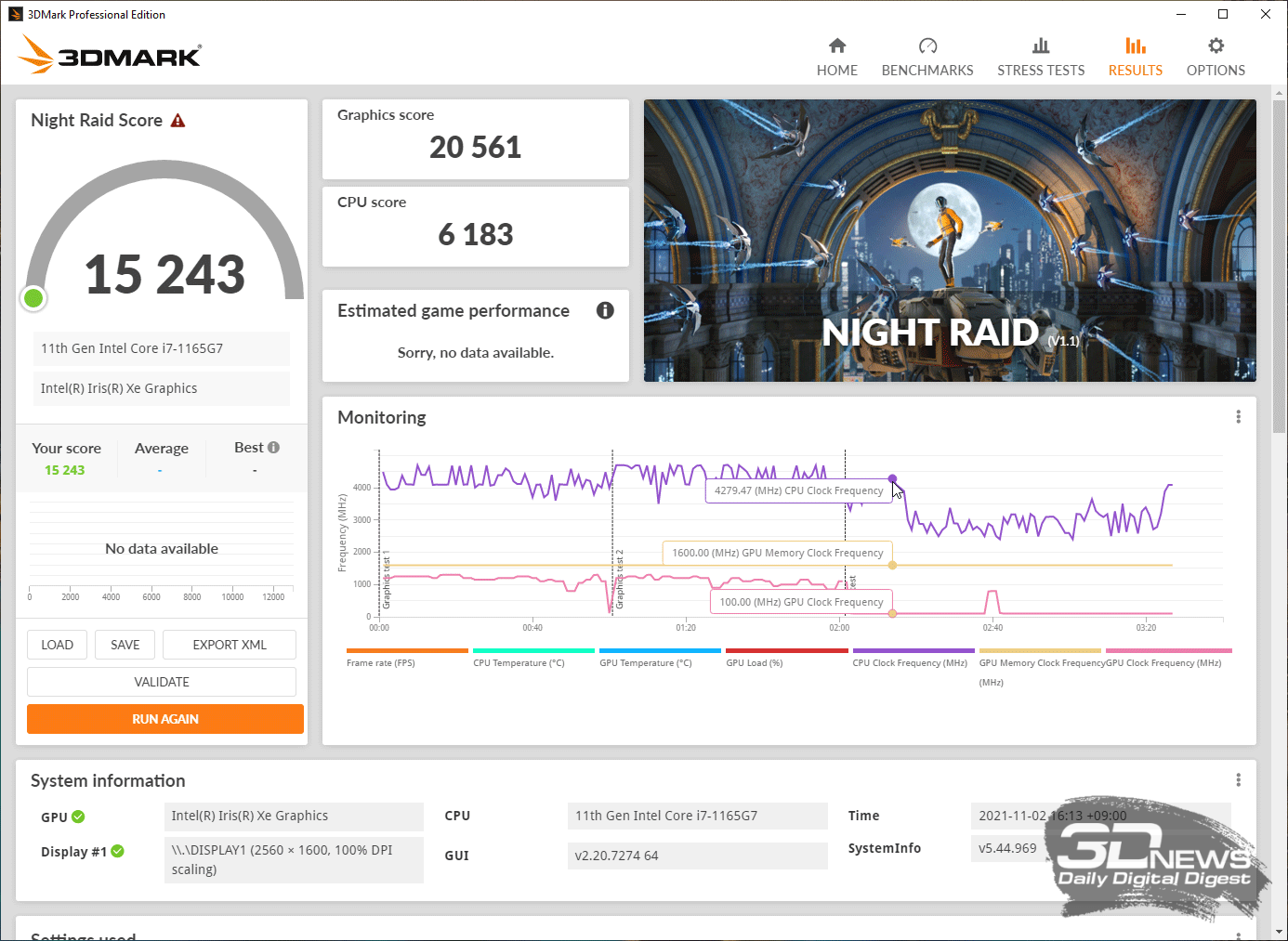Run the benchmark with RUN AGAIN
The width and height of the screenshot is (1288, 941).
point(165,719)
